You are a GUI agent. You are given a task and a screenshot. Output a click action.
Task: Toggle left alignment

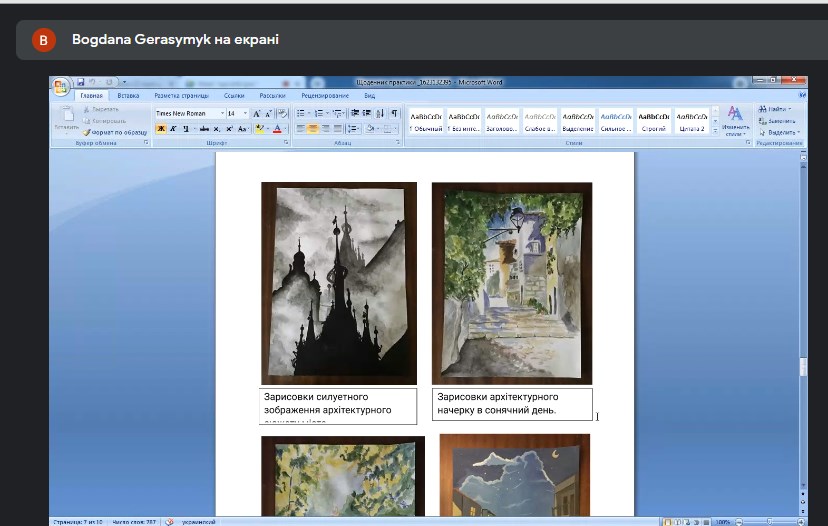(300, 128)
